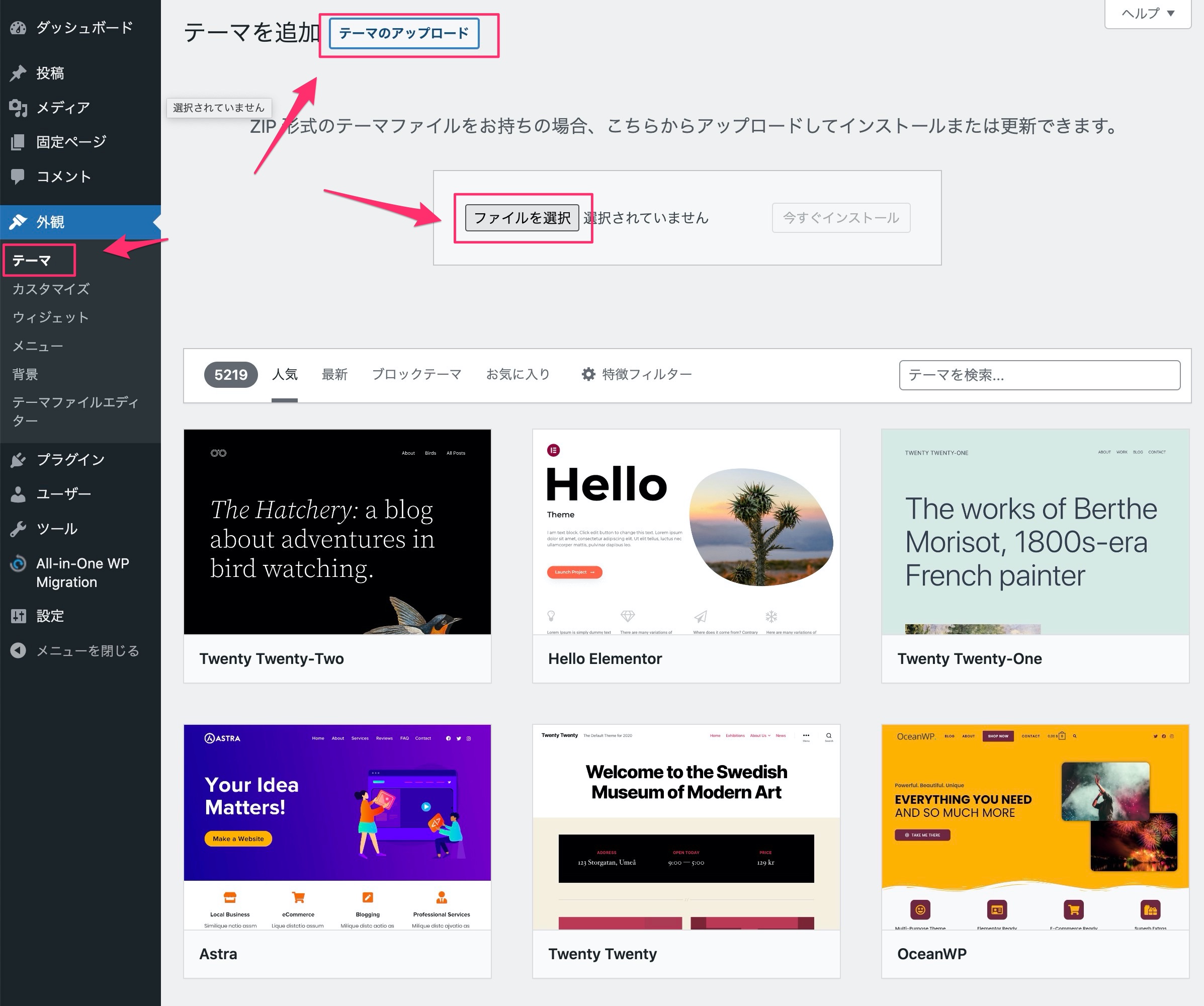Go to the メディア menu item
The image size is (1204, 1006).
pos(80,107)
